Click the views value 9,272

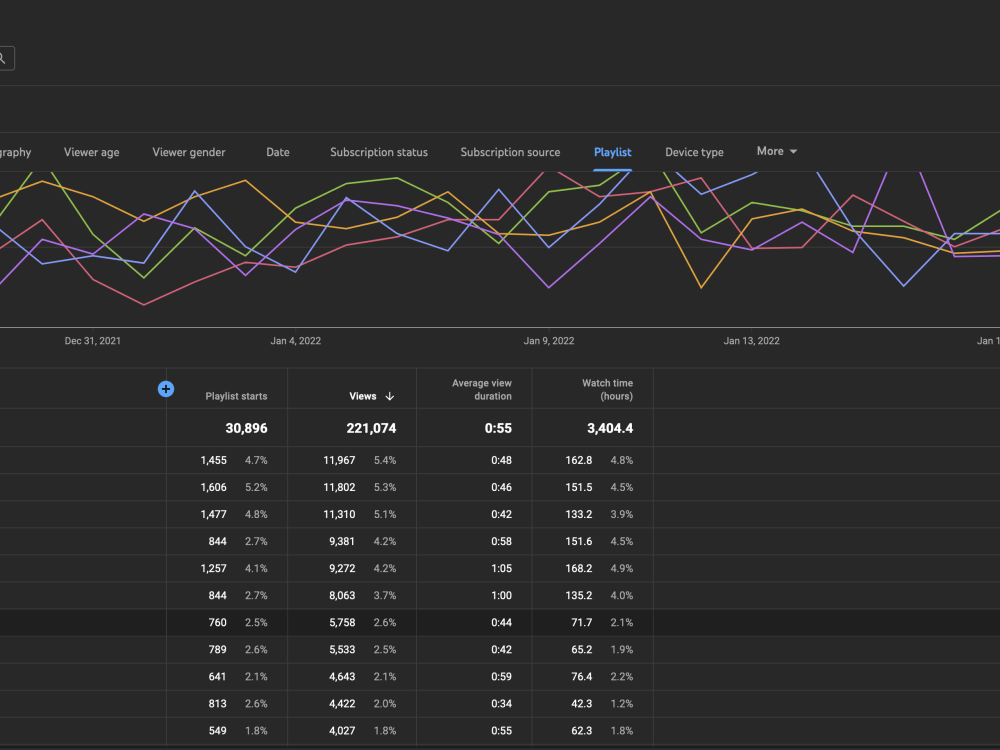342,568
